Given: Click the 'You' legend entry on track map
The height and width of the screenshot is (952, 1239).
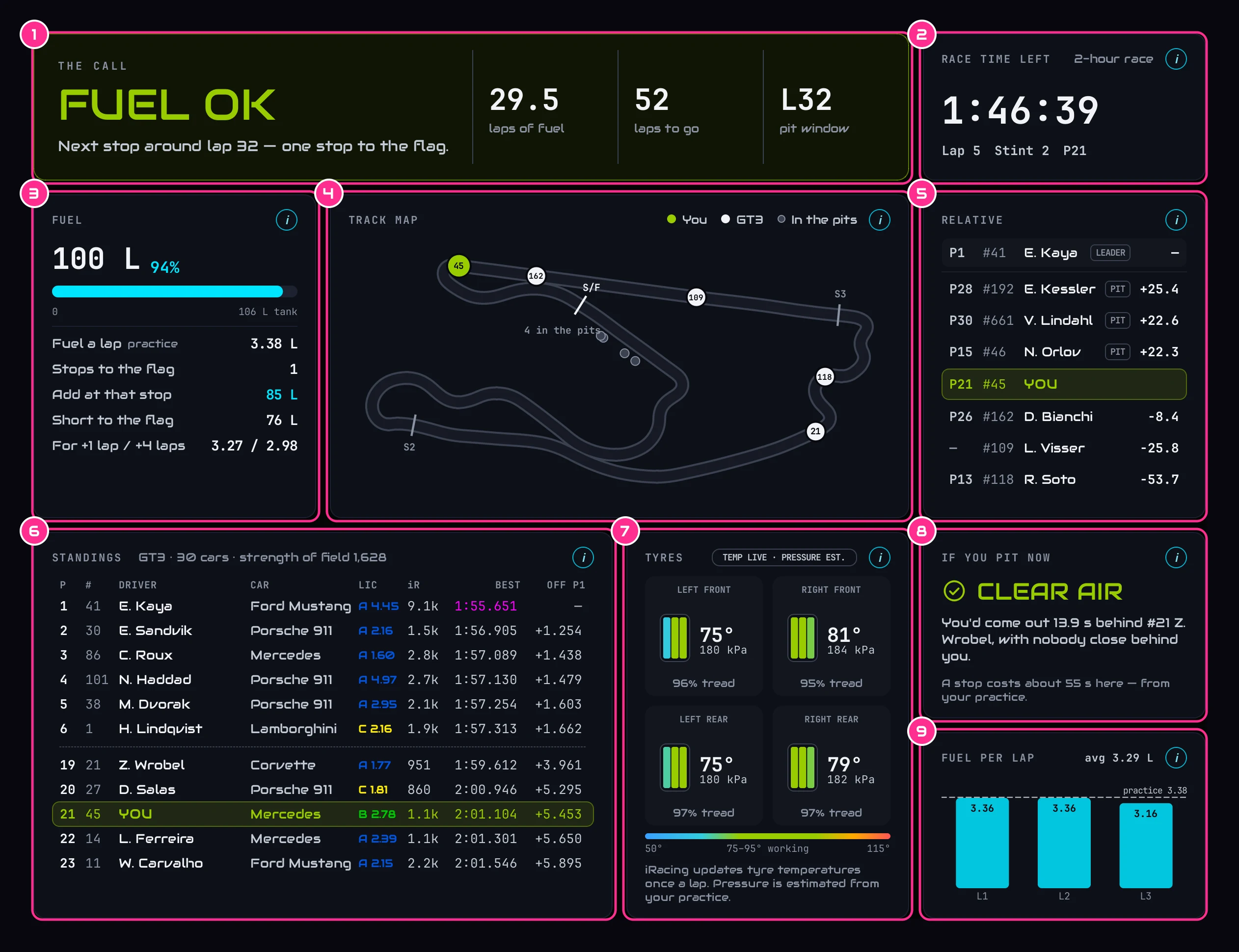Looking at the screenshot, I should pos(687,220).
